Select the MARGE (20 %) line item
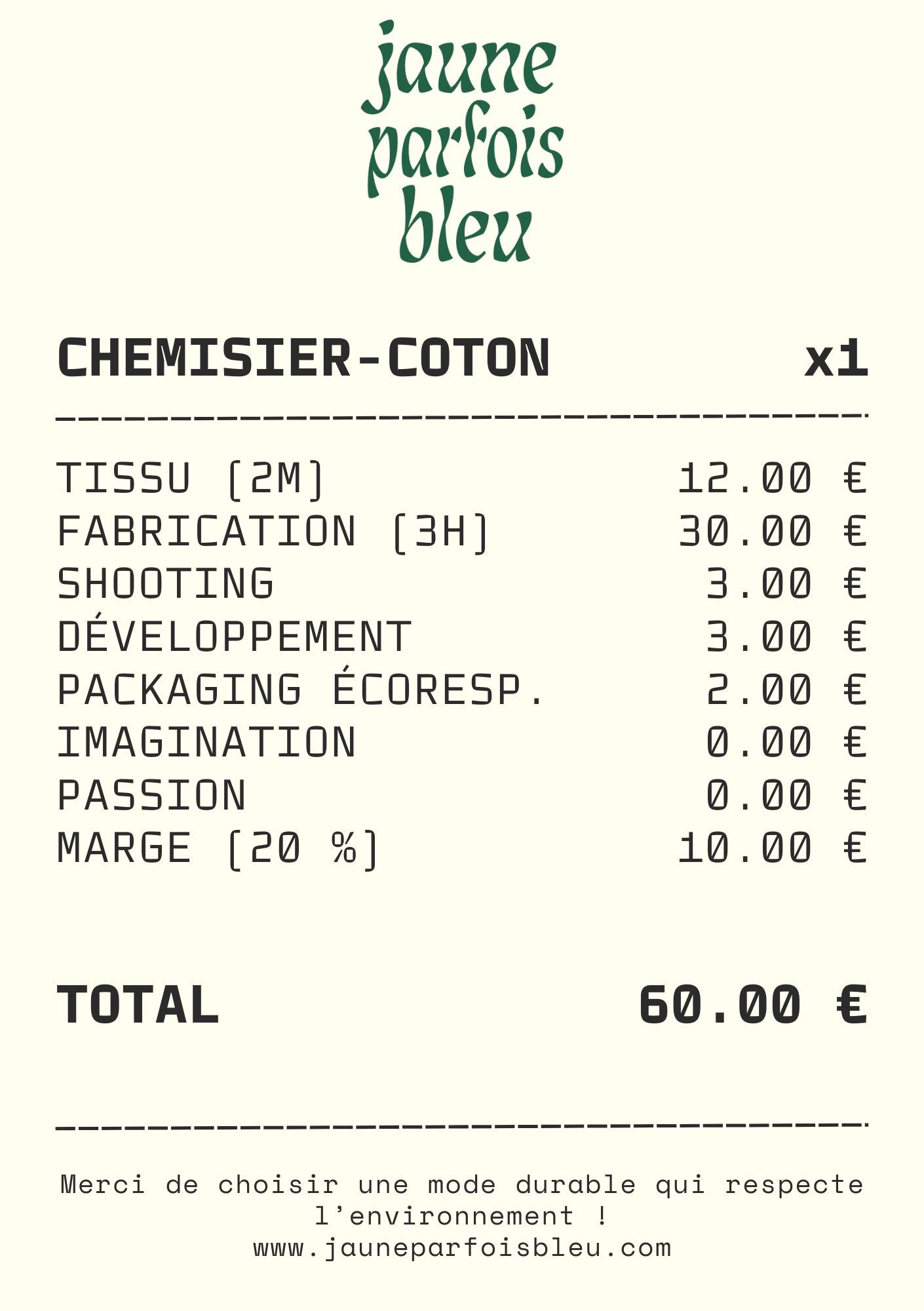This screenshot has height=1311, width=924. (x=218, y=849)
